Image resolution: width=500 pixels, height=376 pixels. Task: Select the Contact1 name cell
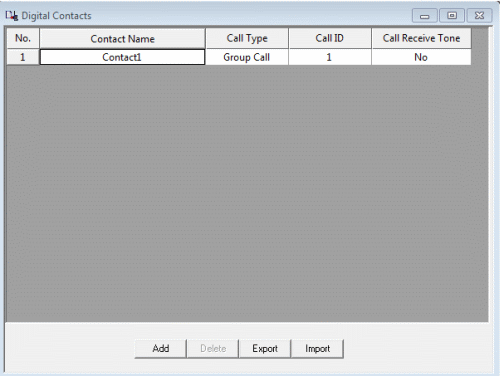click(x=122, y=57)
